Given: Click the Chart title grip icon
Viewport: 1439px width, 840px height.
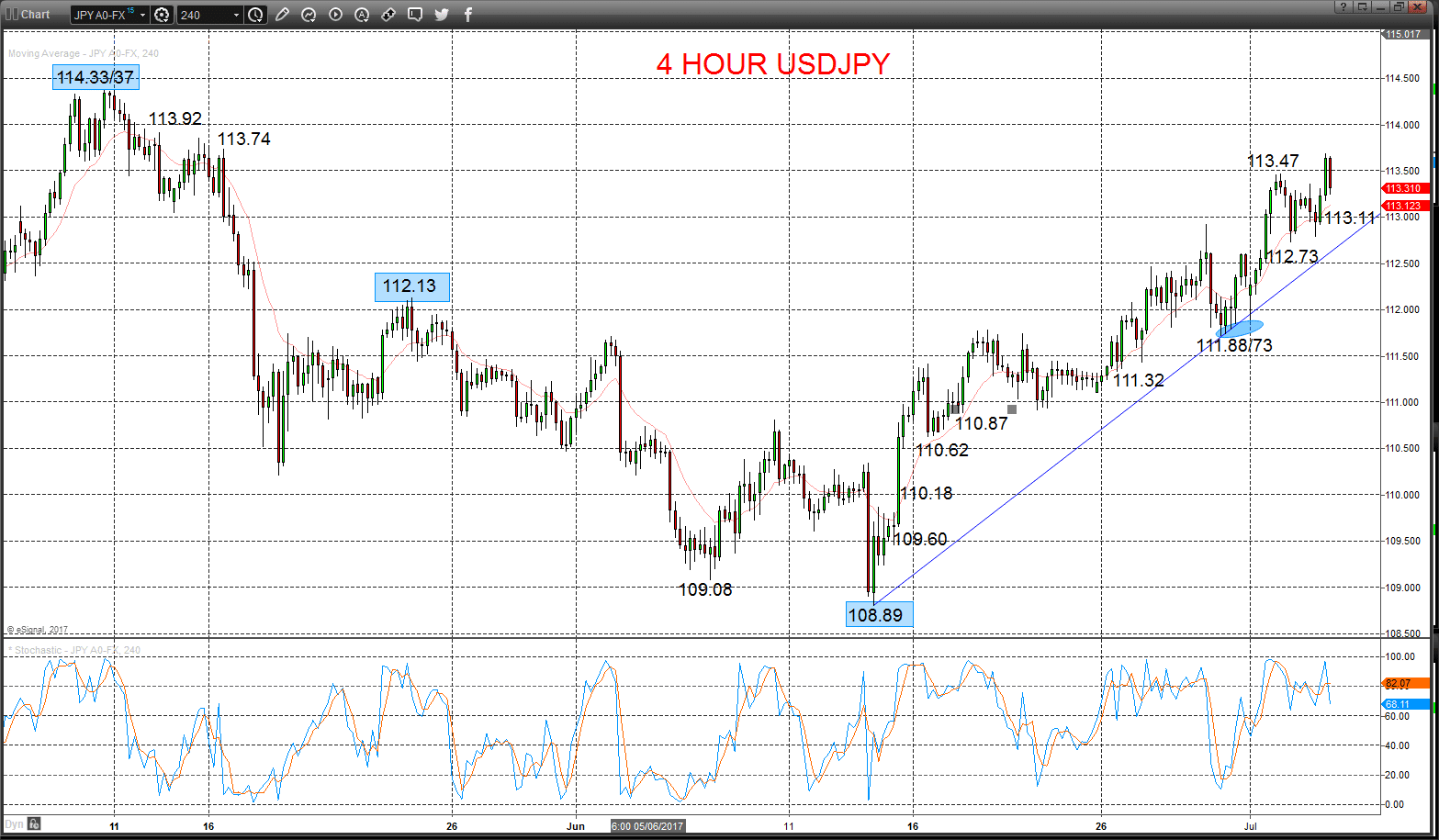Looking at the screenshot, I should click(11, 14).
